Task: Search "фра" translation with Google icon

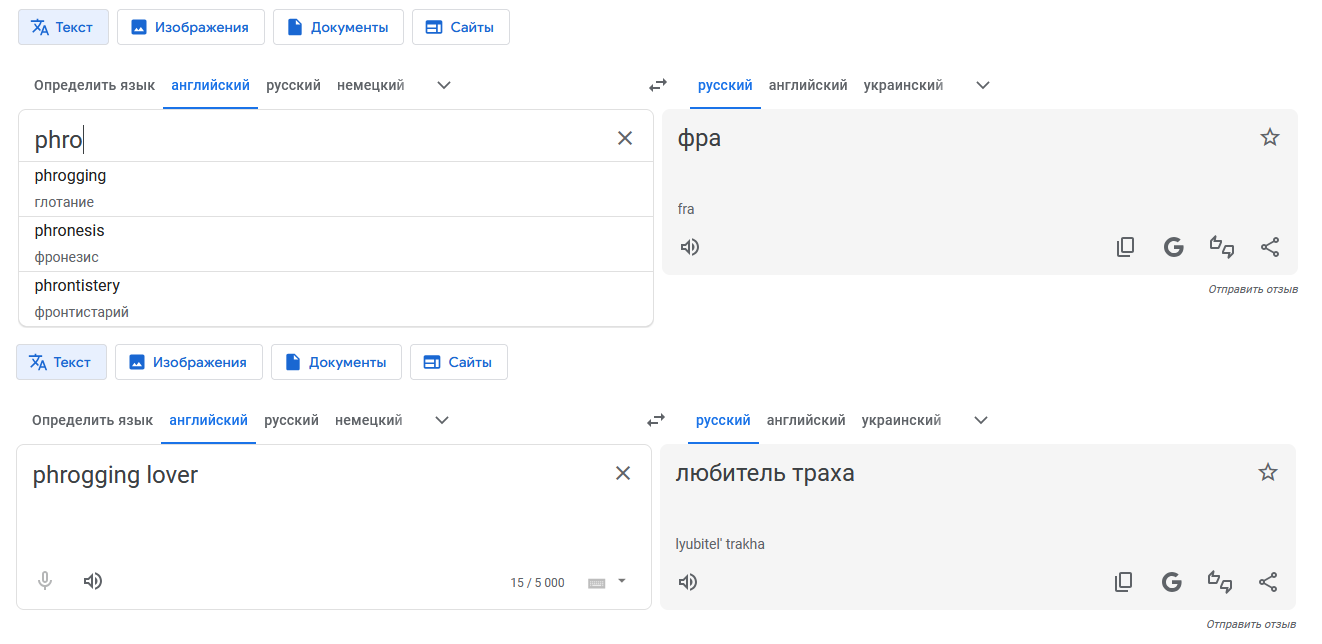Action: tap(1174, 247)
